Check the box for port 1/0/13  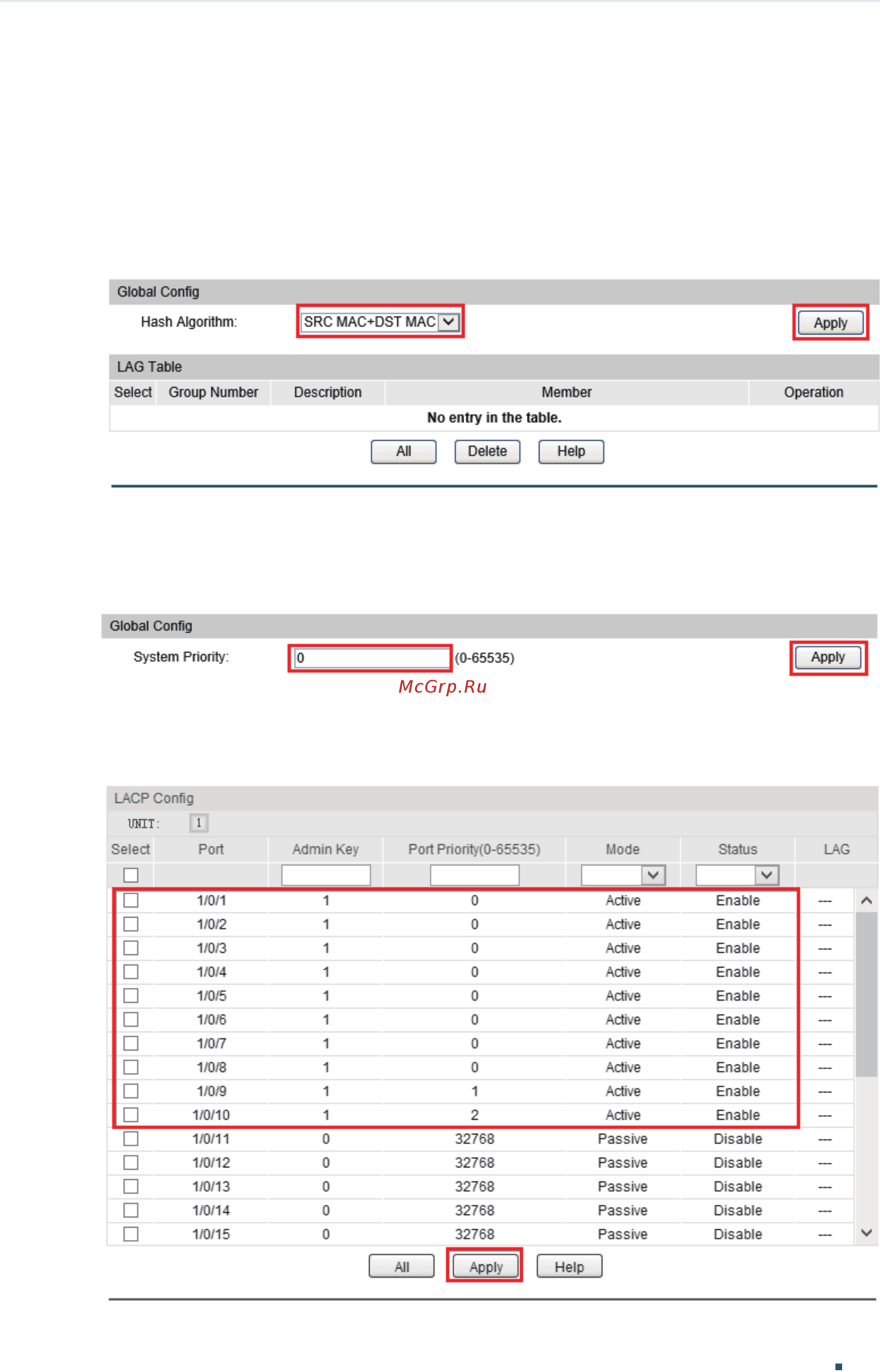(x=131, y=1186)
